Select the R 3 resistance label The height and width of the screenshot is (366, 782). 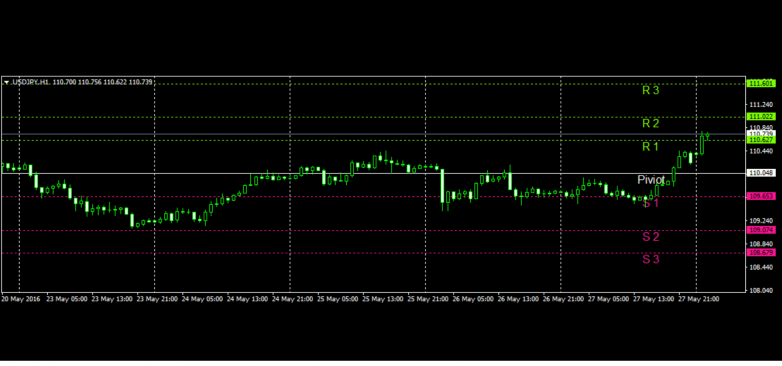(651, 90)
